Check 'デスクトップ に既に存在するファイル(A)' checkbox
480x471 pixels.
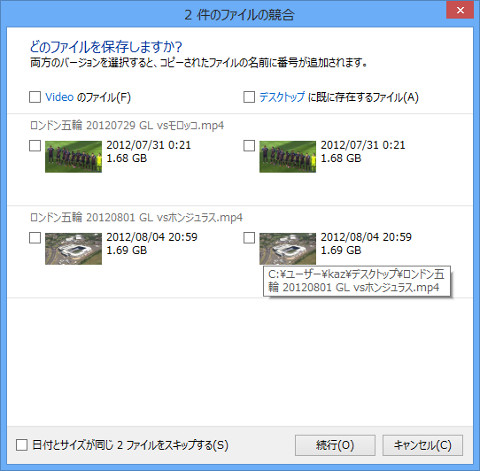(x=249, y=97)
